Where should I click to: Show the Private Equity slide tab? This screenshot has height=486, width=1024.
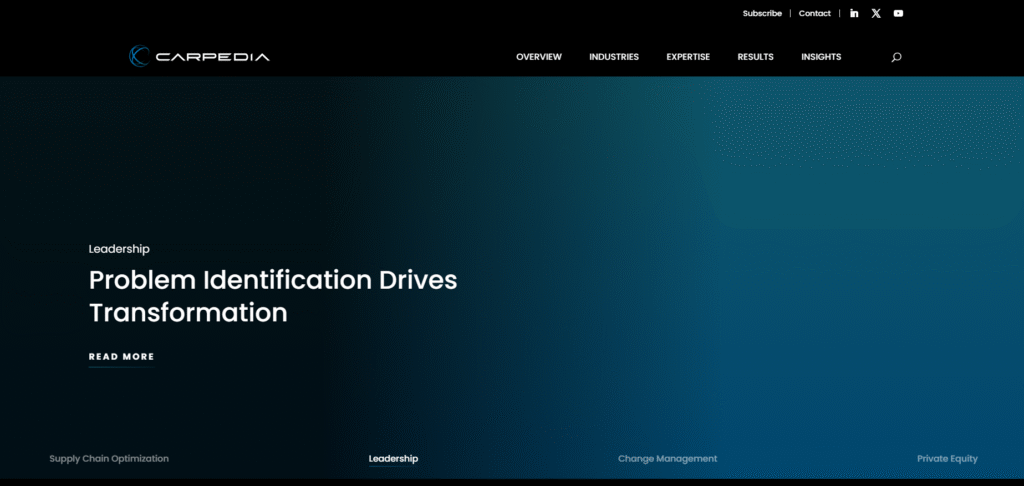click(x=947, y=458)
